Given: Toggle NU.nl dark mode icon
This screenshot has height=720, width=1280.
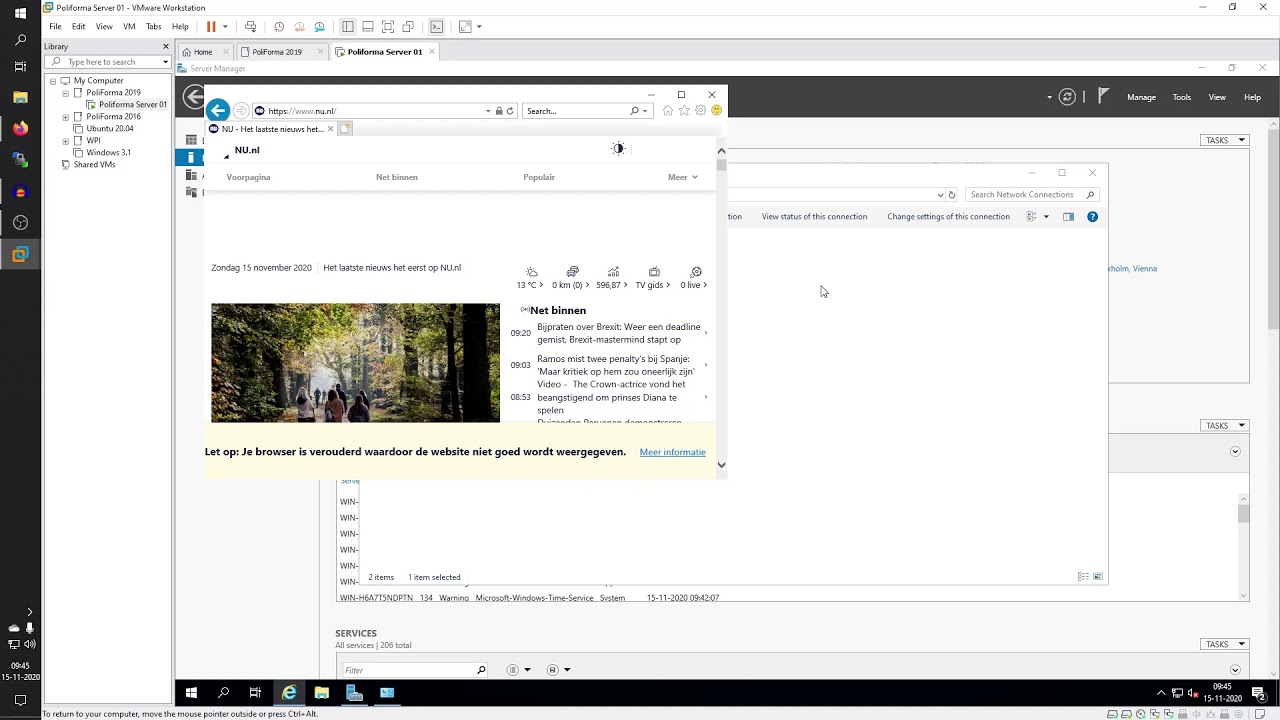Looking at the screenshot, I should coord(618,149).
